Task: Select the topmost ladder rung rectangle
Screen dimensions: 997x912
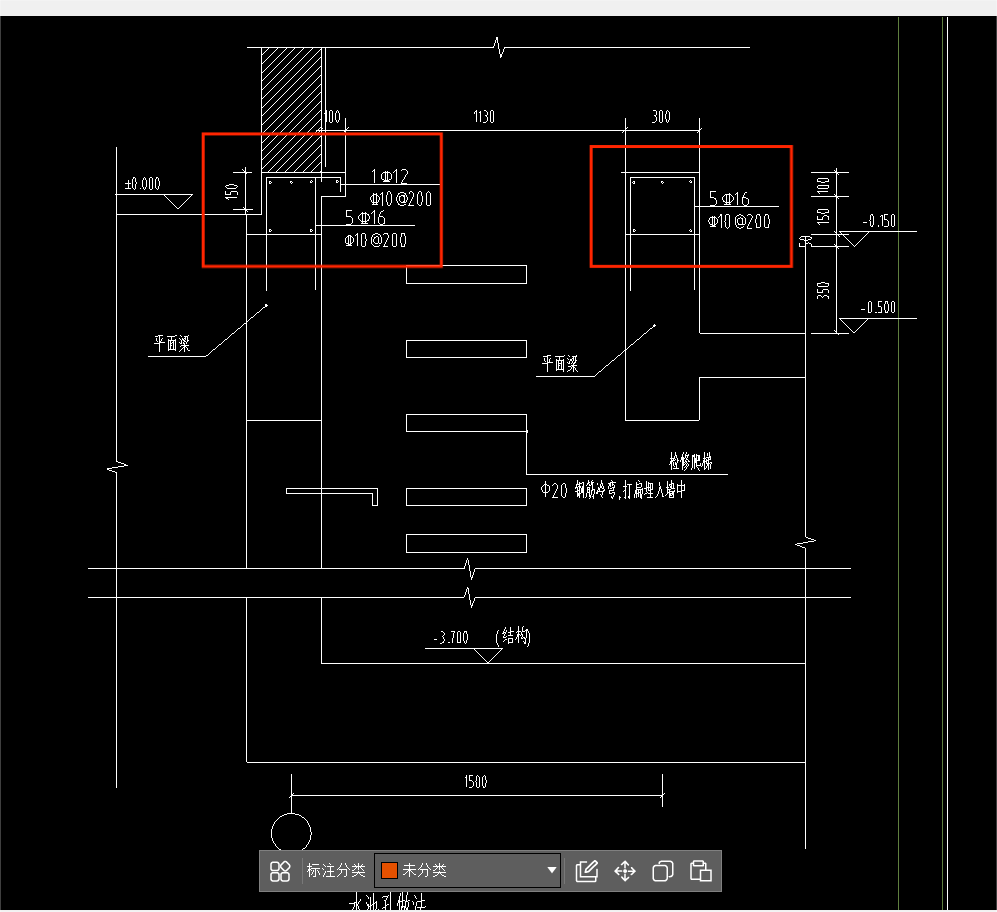Action: [x=466, y=274]
